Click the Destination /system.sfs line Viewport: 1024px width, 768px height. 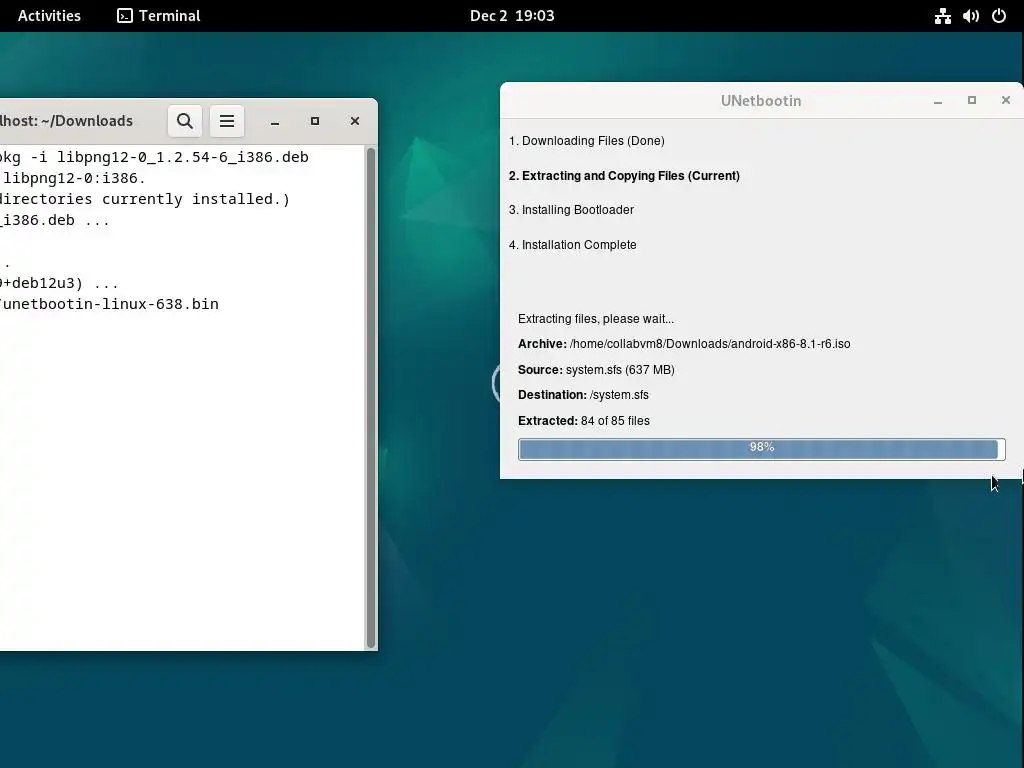coord(583,395)
